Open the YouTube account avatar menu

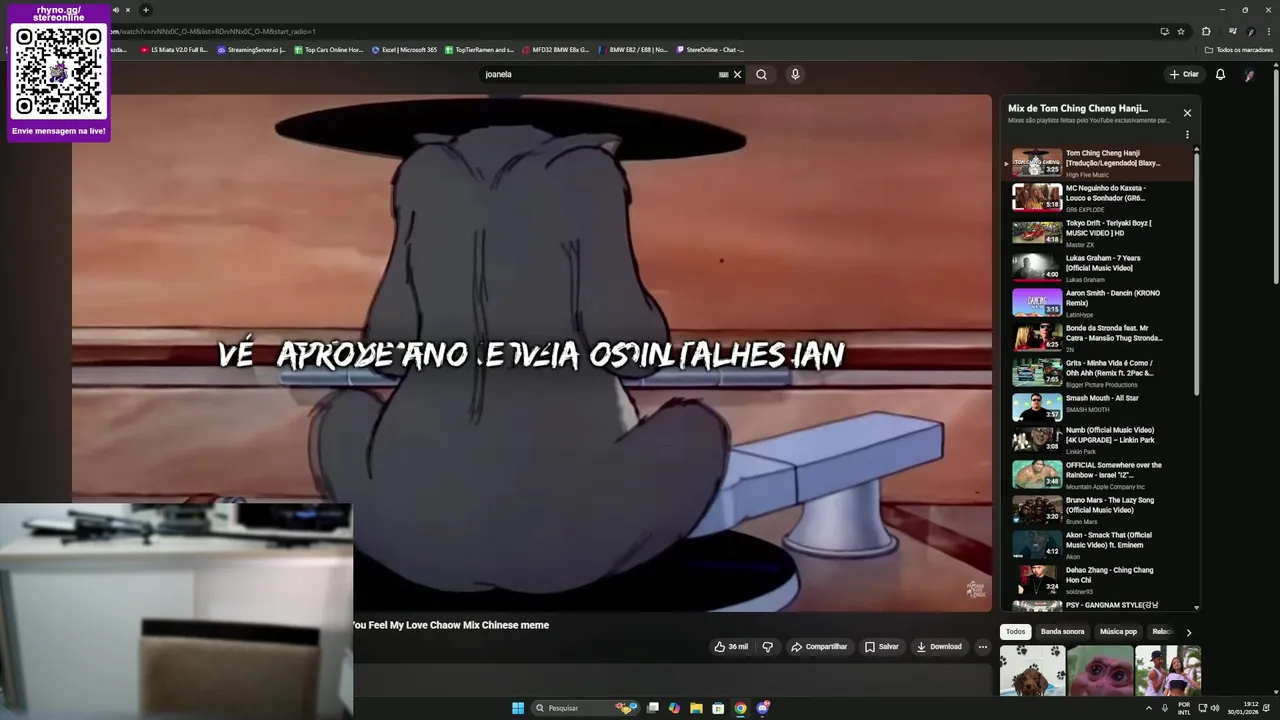coord(1249,74)
